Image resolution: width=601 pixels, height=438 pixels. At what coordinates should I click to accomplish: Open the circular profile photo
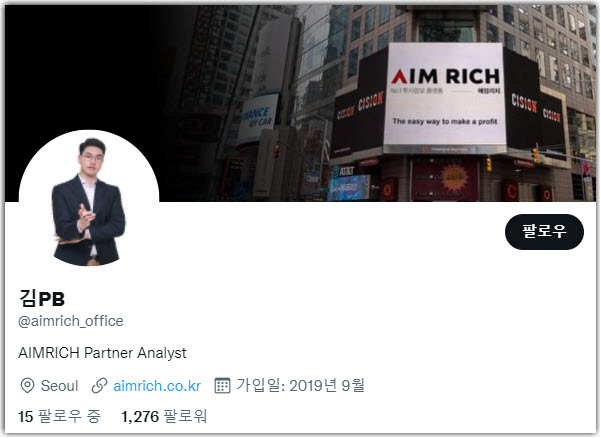pos(89,199)
